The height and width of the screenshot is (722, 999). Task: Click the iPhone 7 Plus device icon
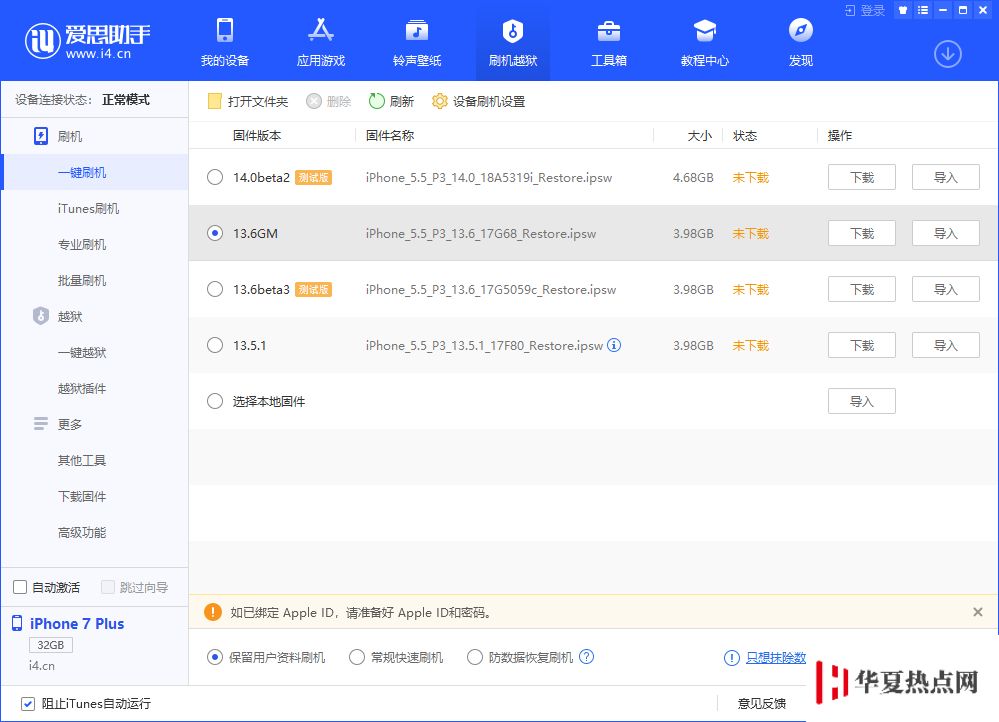click(17, 623)
